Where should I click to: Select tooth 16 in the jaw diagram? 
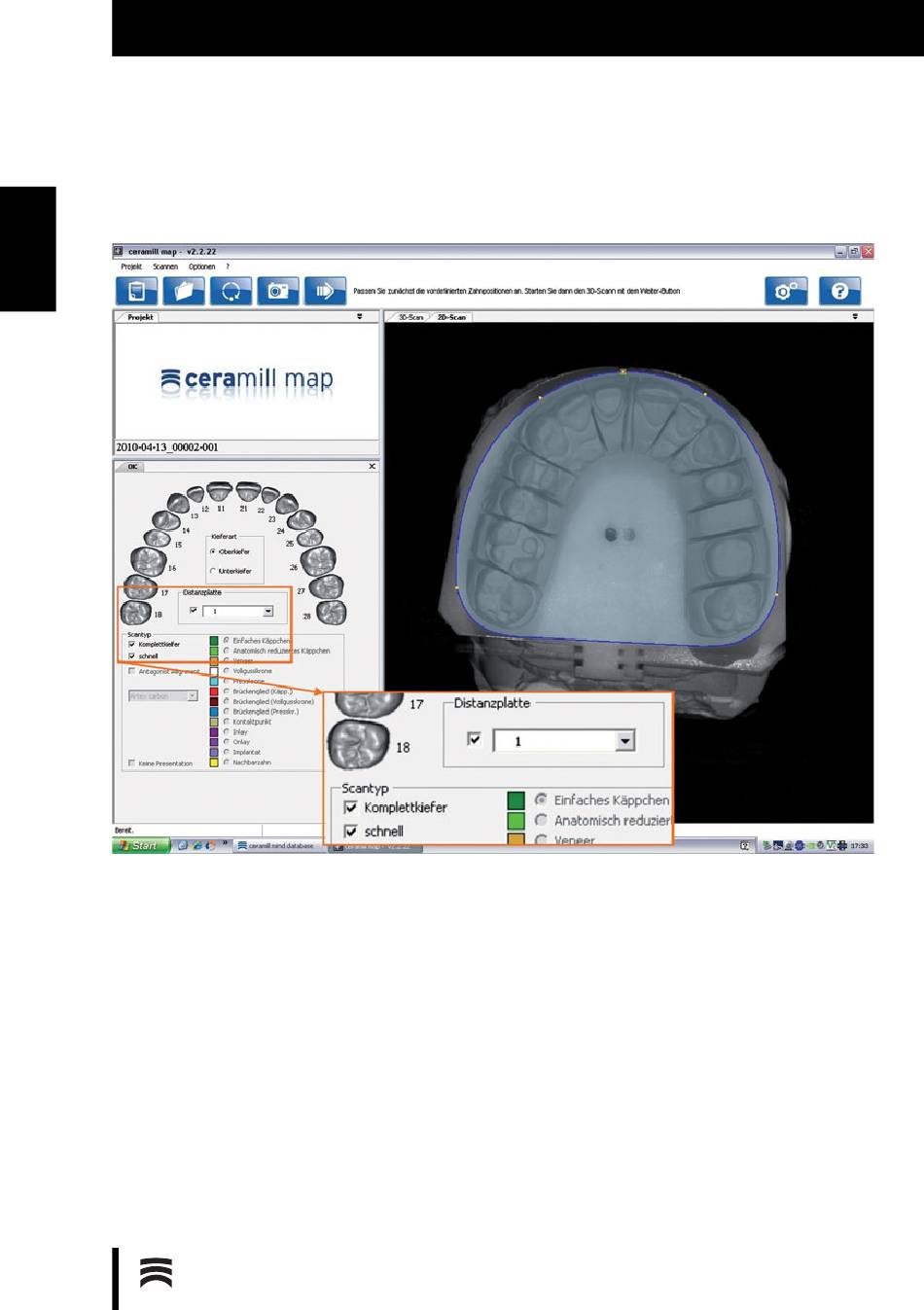(148, 560)
